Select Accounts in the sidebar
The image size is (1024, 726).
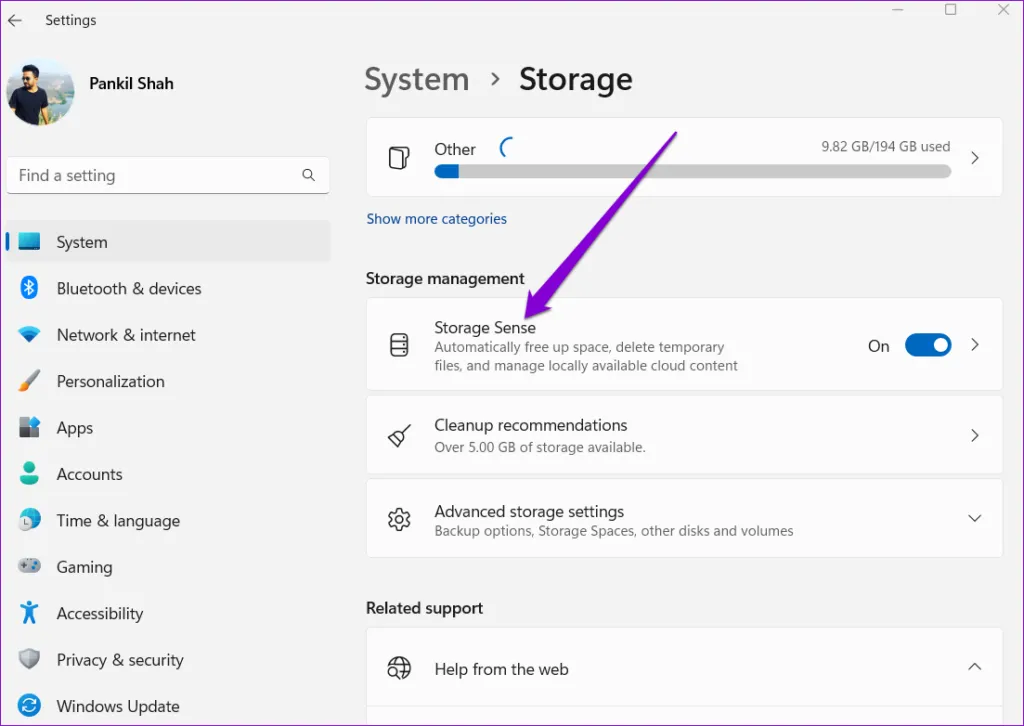(x=89, y=474)
